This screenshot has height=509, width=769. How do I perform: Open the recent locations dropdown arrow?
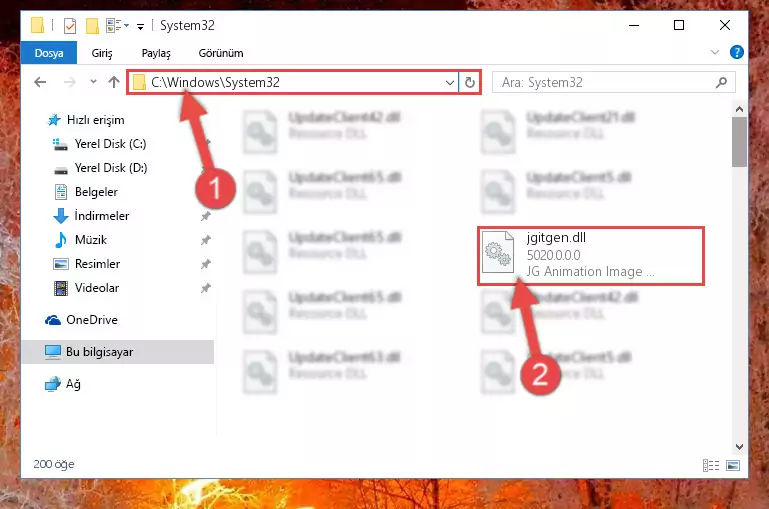[x=93, y=82]
